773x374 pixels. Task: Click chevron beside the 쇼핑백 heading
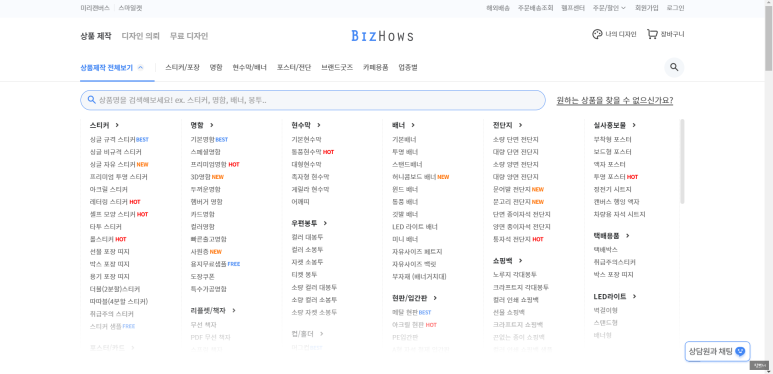(521, 261)
